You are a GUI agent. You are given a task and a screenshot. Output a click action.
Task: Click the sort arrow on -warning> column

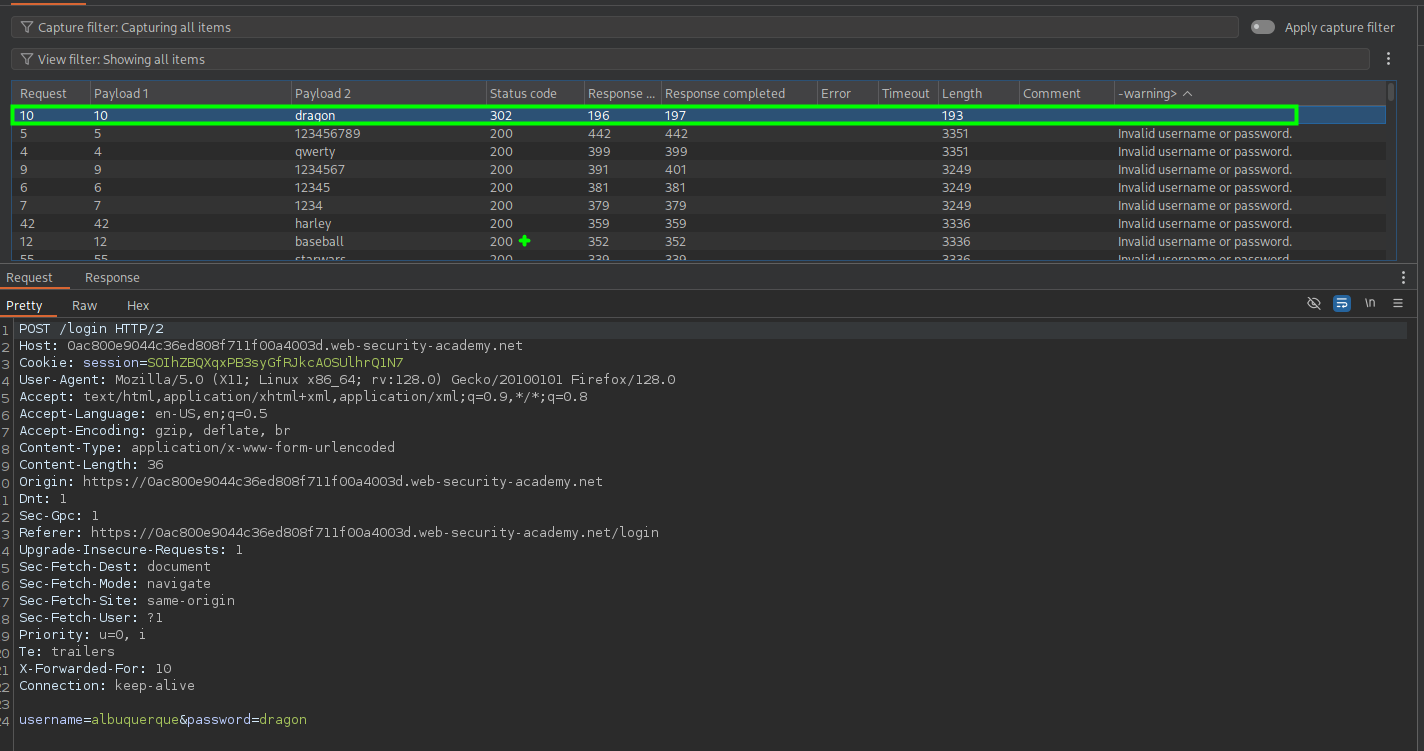pyautogui.click(x=1188, y=94)
